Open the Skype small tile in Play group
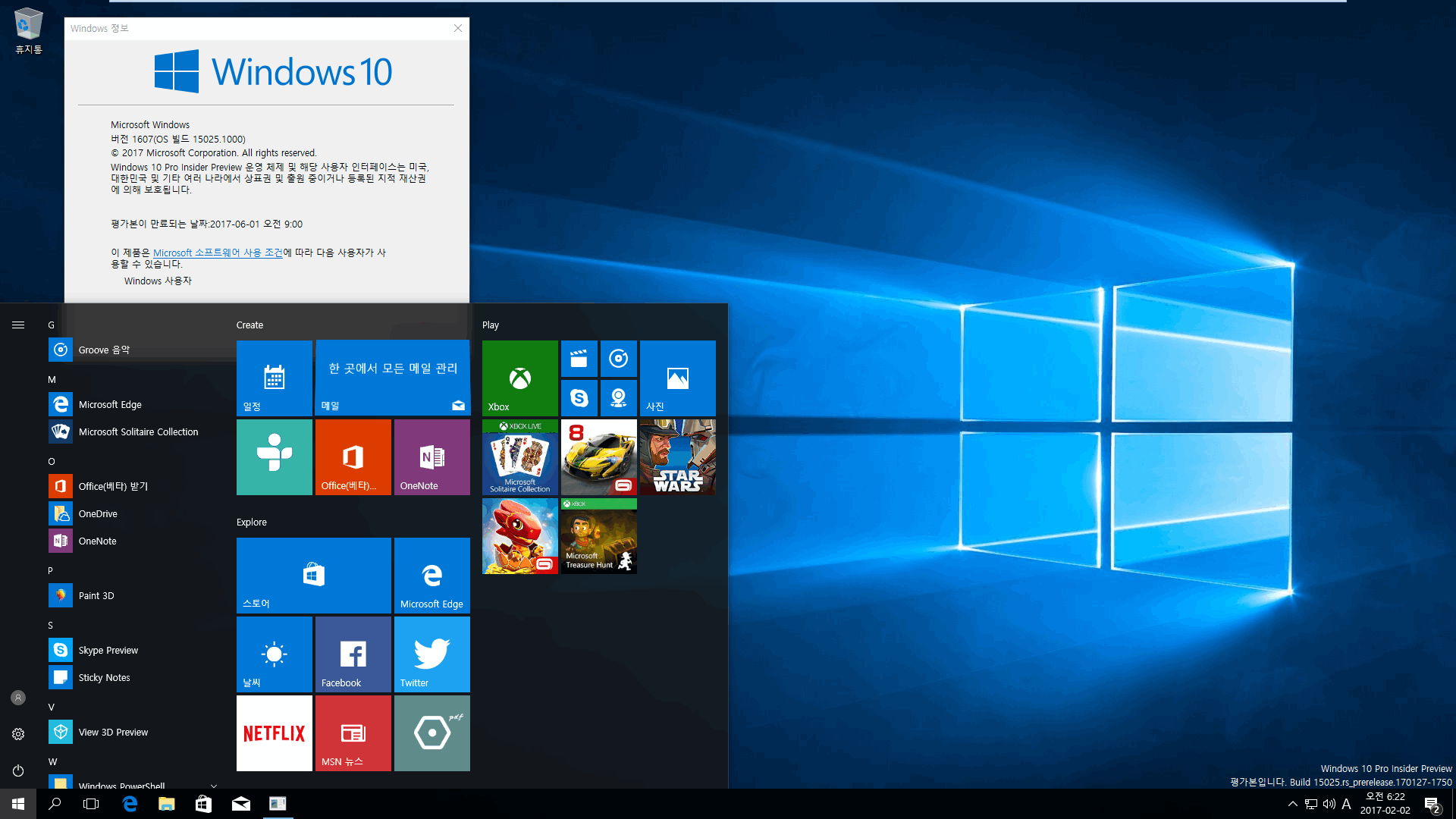 579,398
